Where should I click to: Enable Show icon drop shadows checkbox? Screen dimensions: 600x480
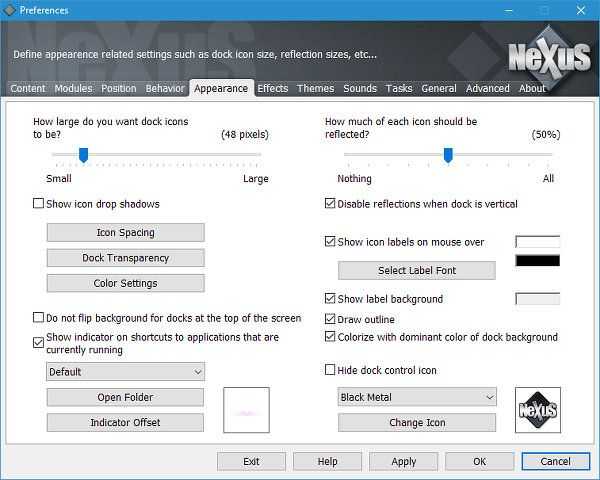click(39, 204)
